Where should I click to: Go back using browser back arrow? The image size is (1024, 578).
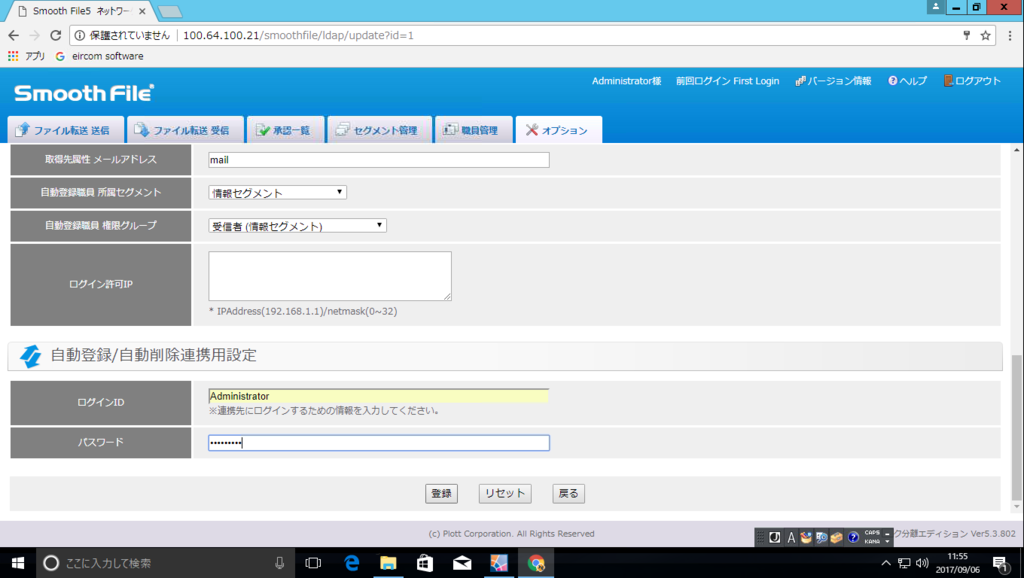[13, 35]
